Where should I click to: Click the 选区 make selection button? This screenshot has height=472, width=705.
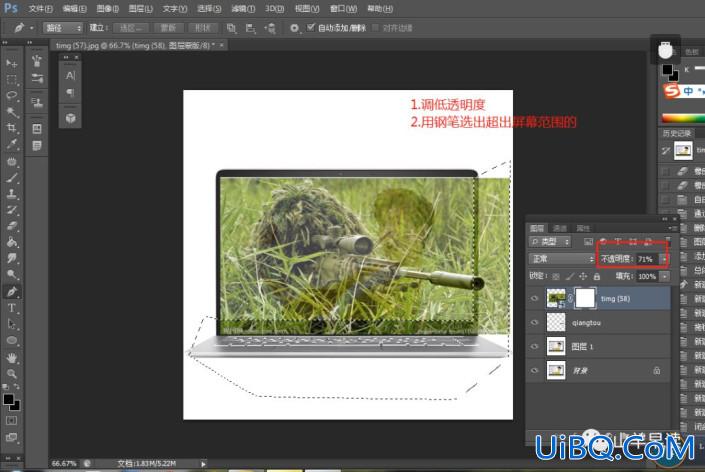[131, 28]
